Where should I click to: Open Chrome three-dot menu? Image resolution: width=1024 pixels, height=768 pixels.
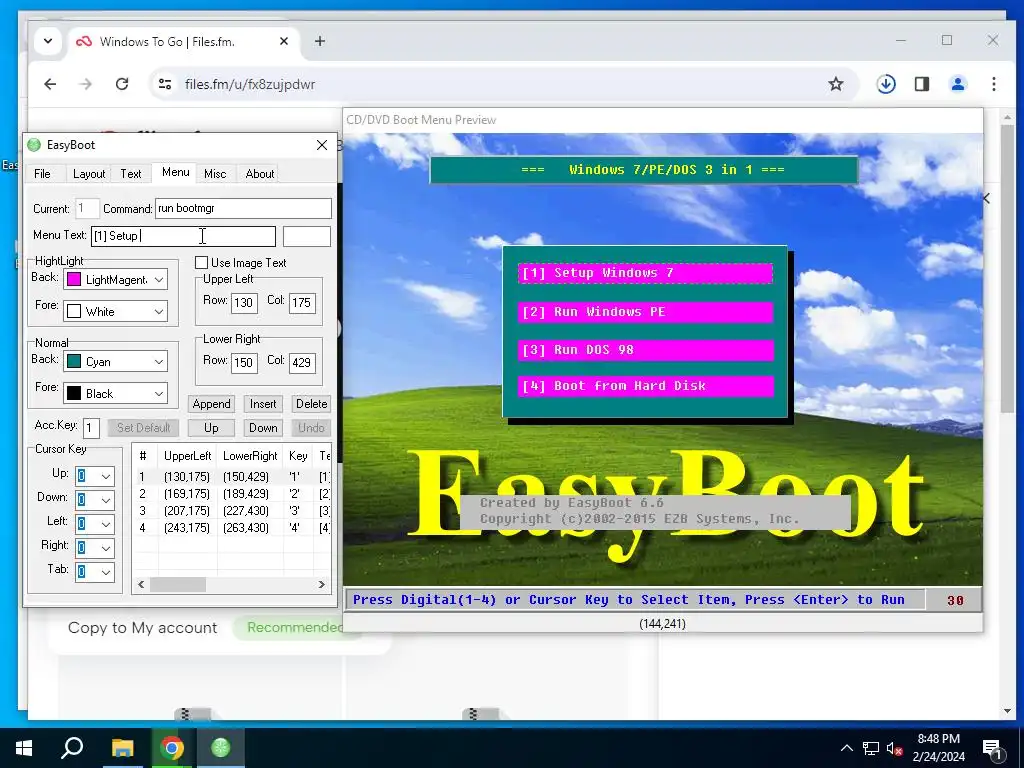(x=993, y=84)
